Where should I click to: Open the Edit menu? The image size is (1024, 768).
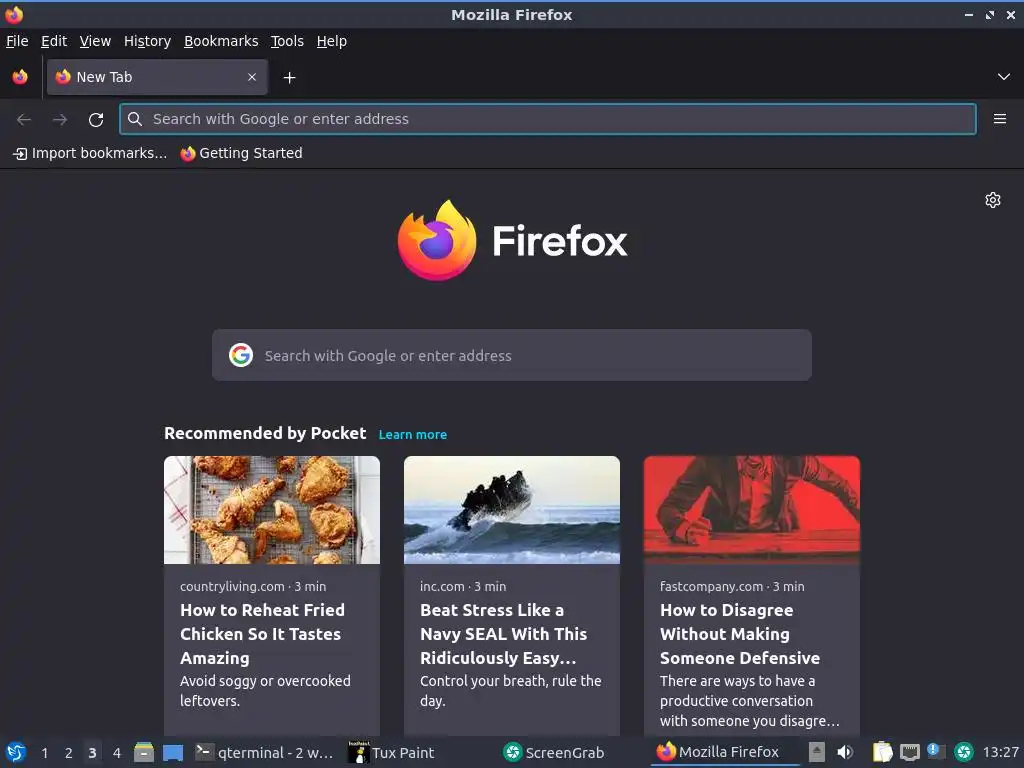pos(54,41)
